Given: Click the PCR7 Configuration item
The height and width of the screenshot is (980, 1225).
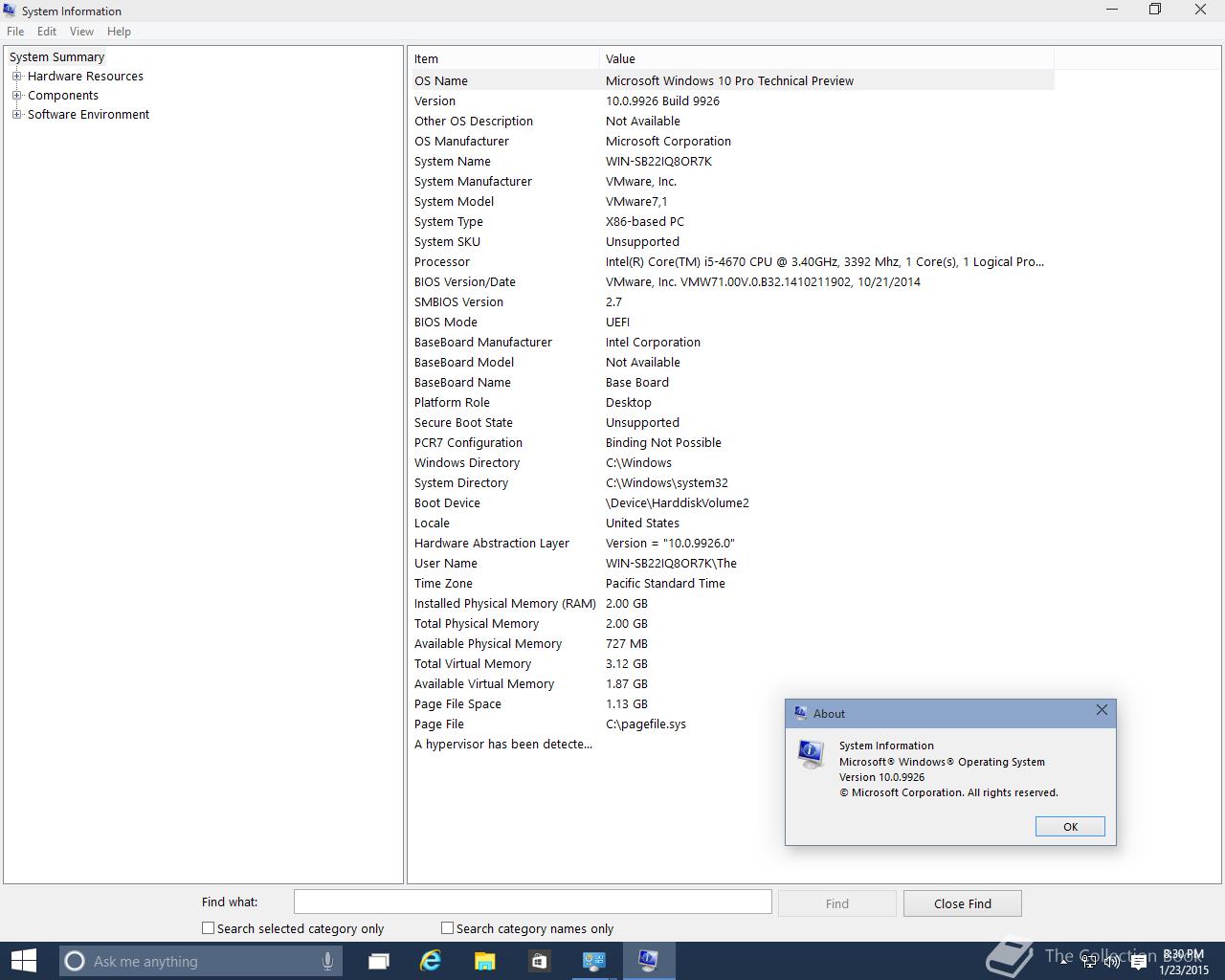Looking at the screenshot, I should 468,442.
